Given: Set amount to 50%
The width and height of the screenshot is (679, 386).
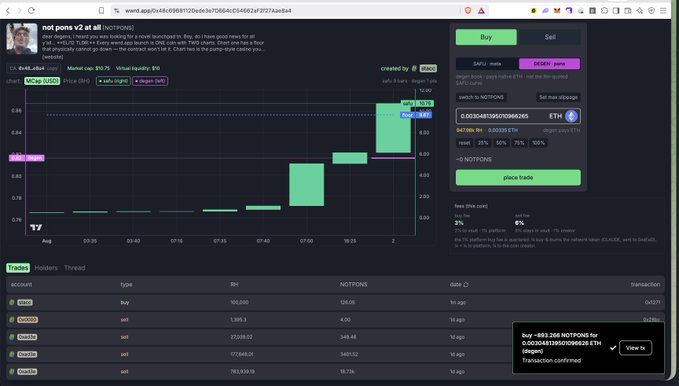Looking at the screenshot, I should click(501, 143).
